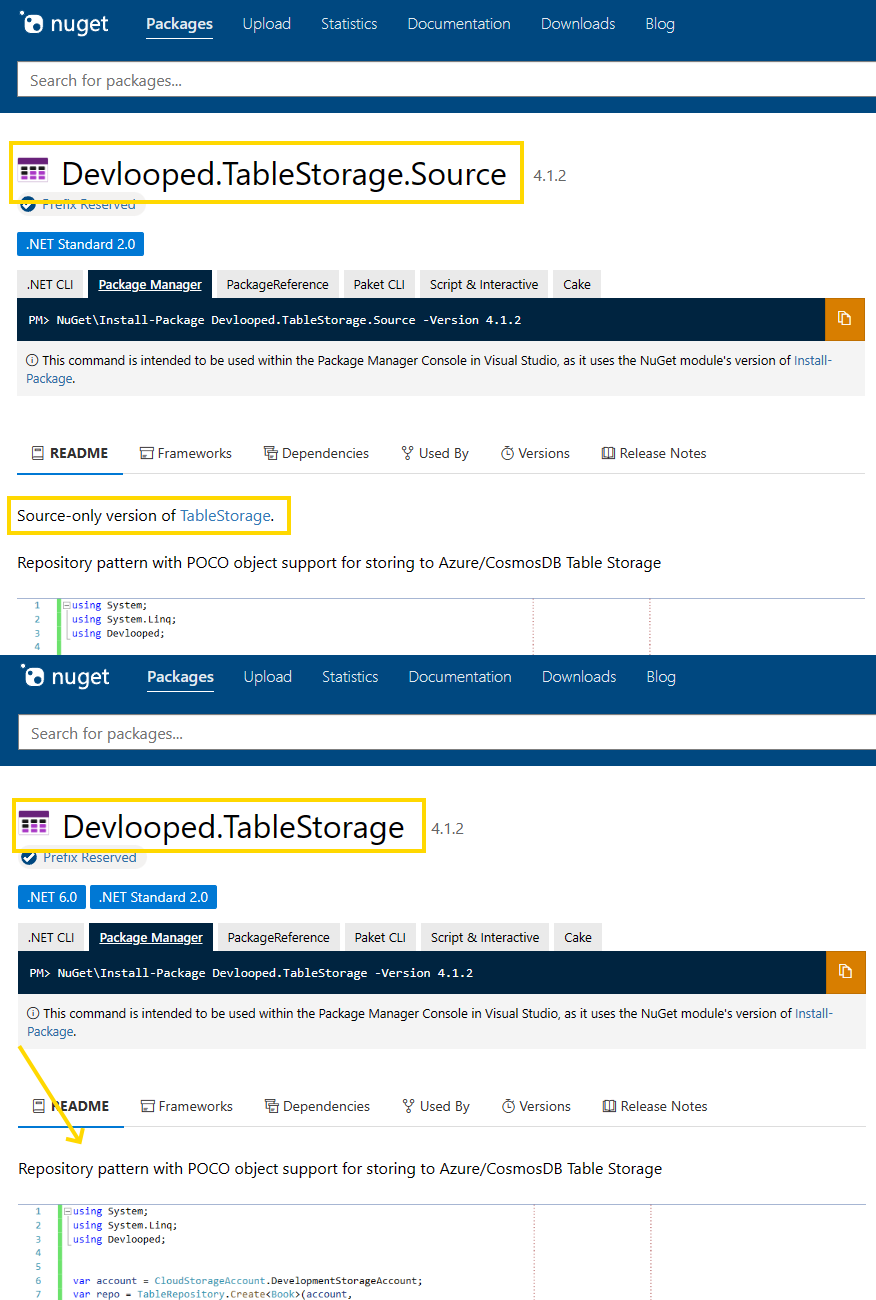Select the PackageReference tab for the Source package
876x1300 pixels.
tap(277, 284)
